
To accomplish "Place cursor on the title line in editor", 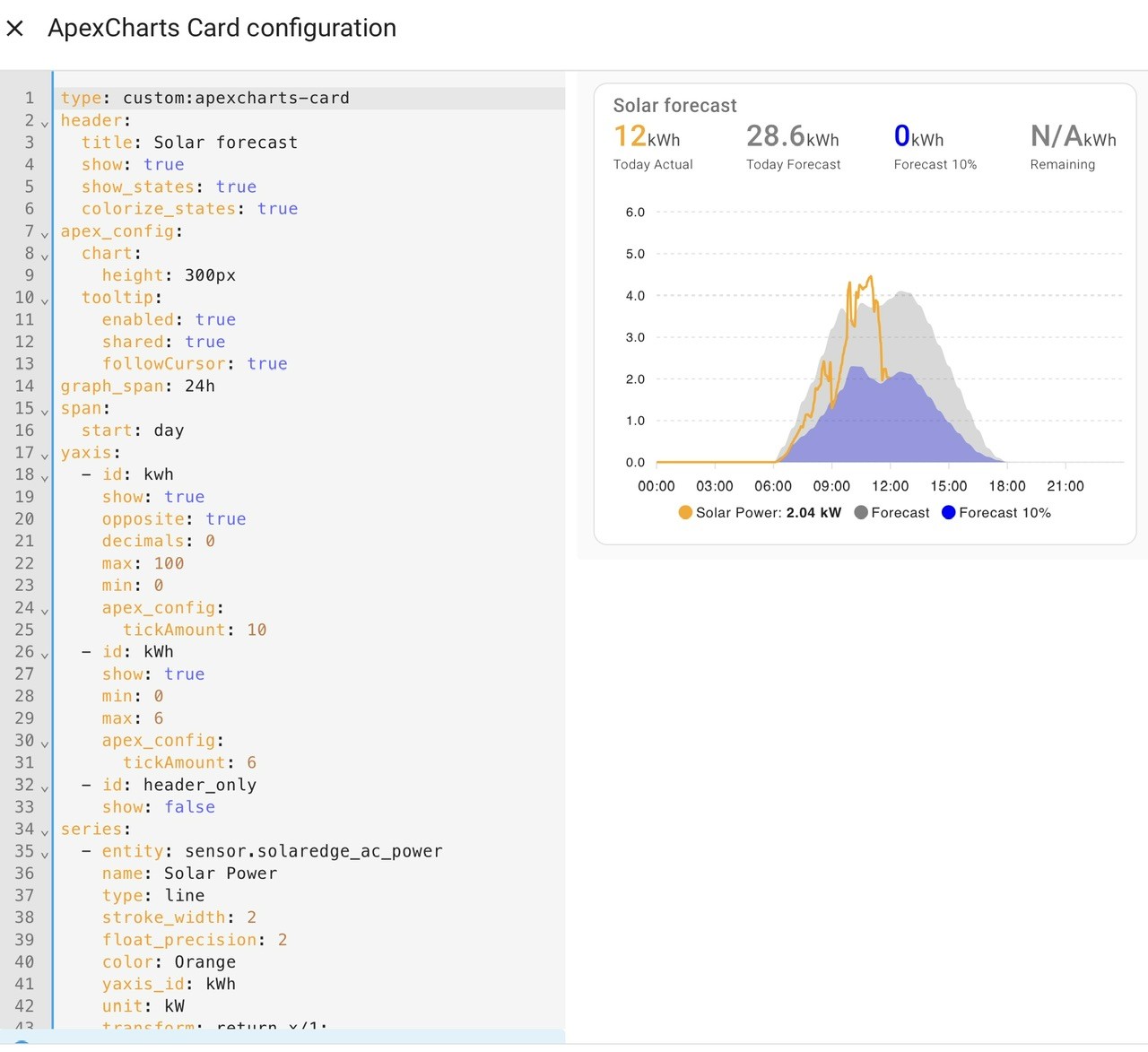I will click(189, 143).
